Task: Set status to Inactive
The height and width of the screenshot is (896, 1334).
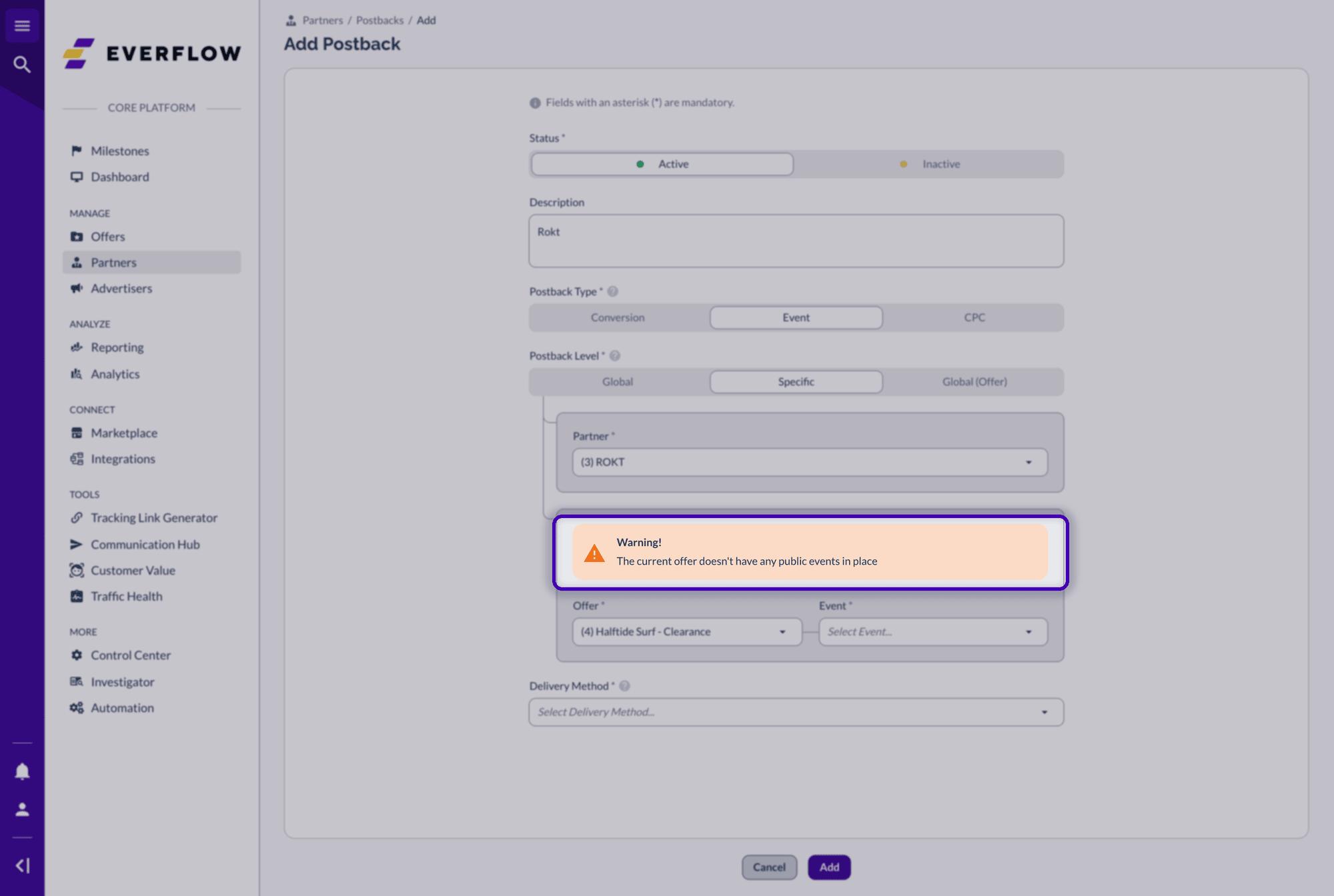Action: 930,164
